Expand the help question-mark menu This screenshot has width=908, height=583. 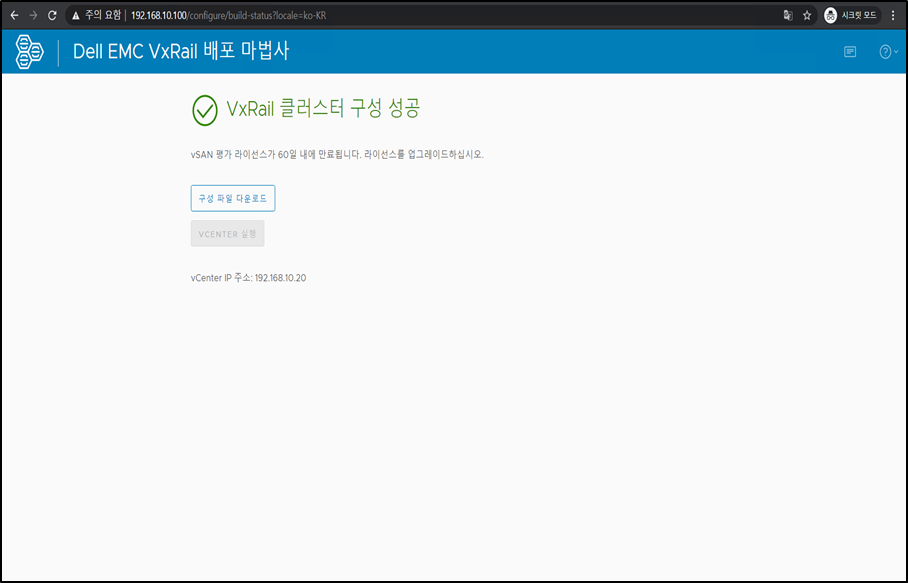888,52
